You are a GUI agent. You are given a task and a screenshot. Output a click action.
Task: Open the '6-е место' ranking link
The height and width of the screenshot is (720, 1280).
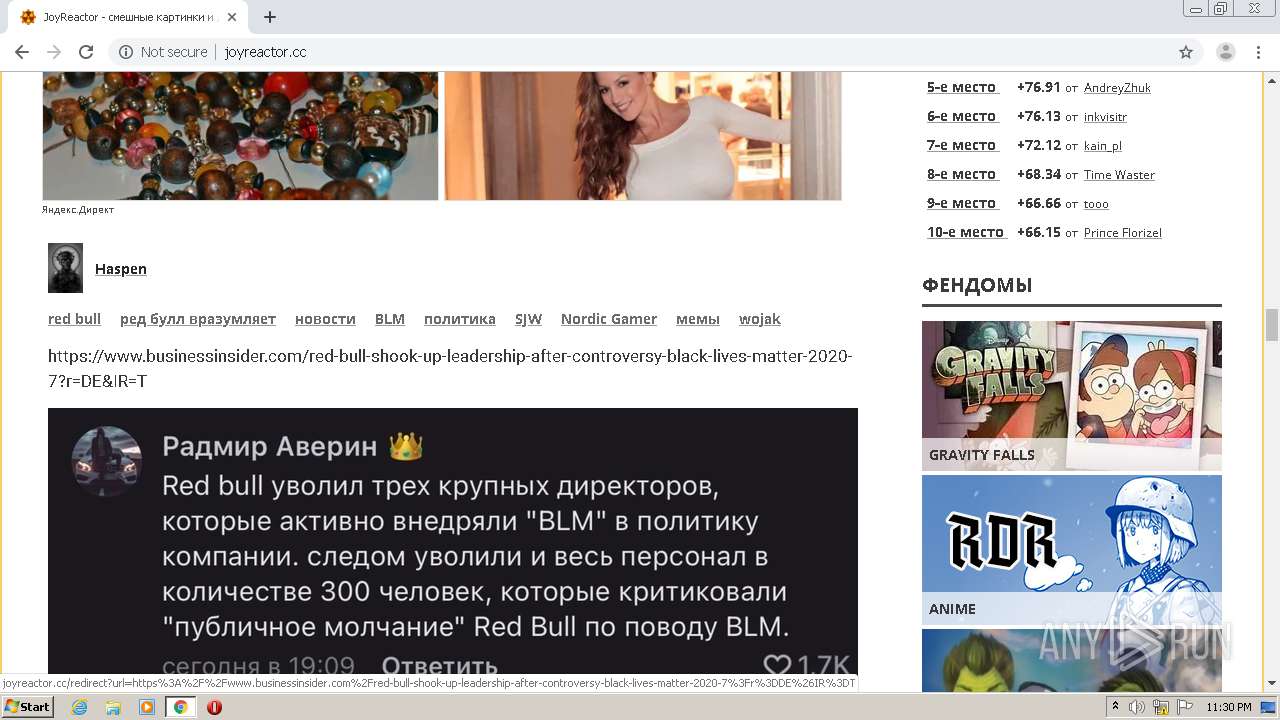click(961, 116)
